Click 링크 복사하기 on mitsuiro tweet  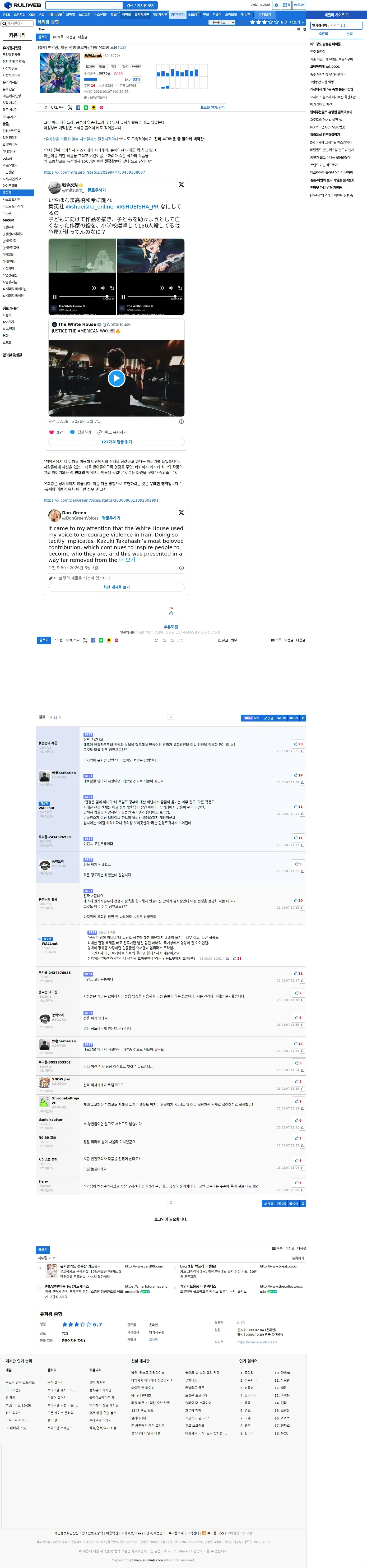pos(113,432)
